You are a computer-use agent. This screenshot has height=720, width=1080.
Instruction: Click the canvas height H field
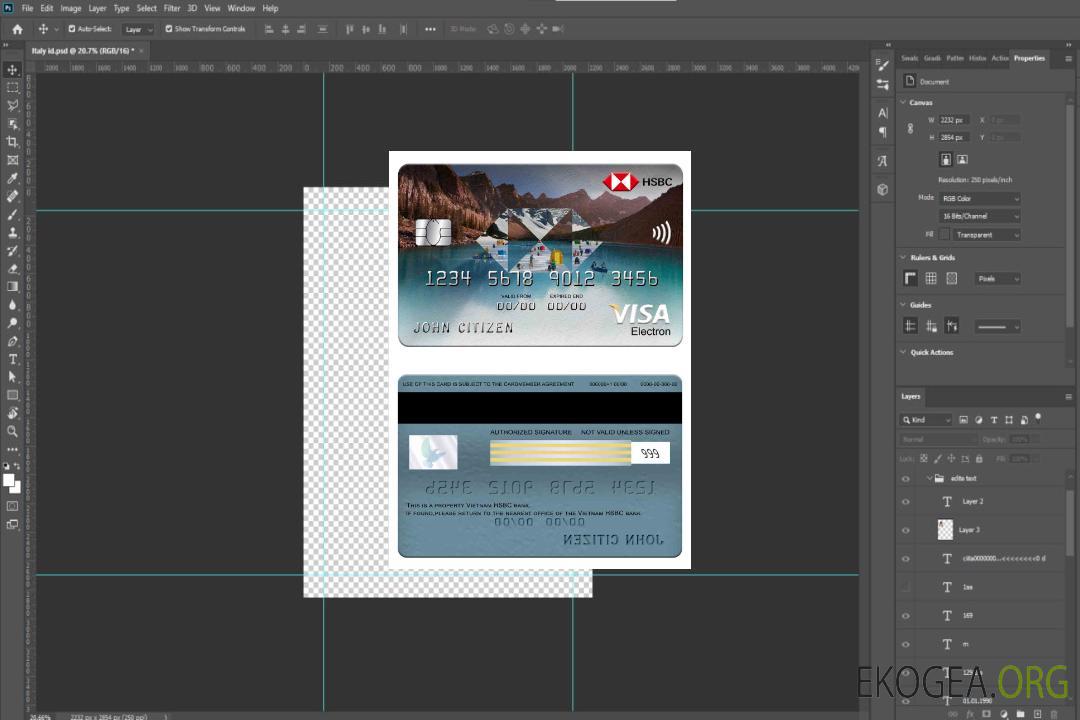[x=954, y=138]
